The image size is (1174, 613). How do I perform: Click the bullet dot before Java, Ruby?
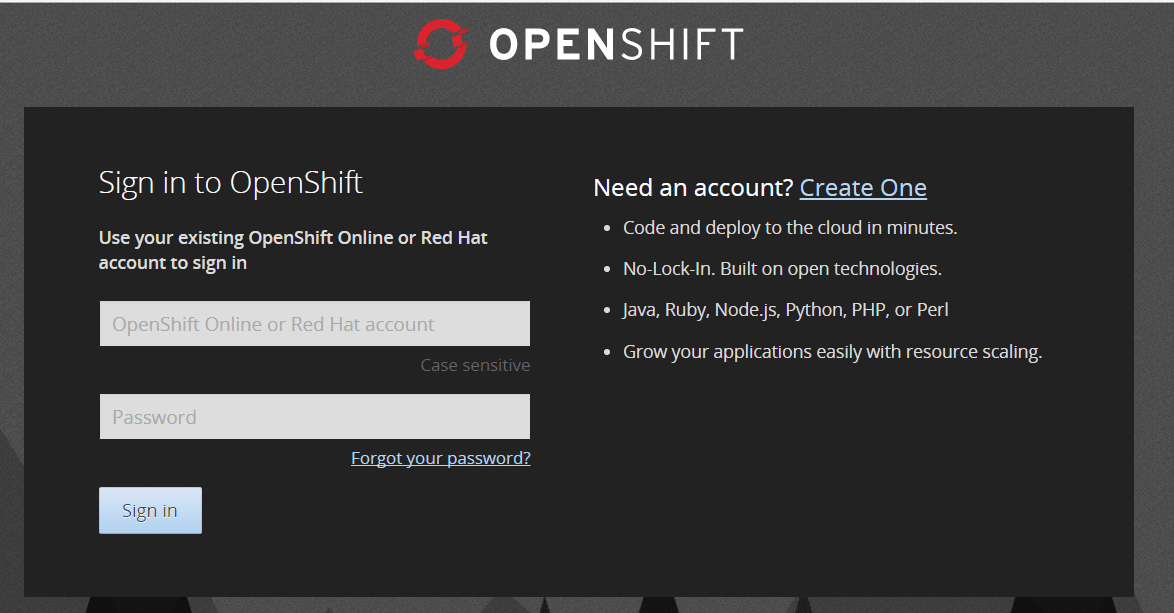[607, 311]
